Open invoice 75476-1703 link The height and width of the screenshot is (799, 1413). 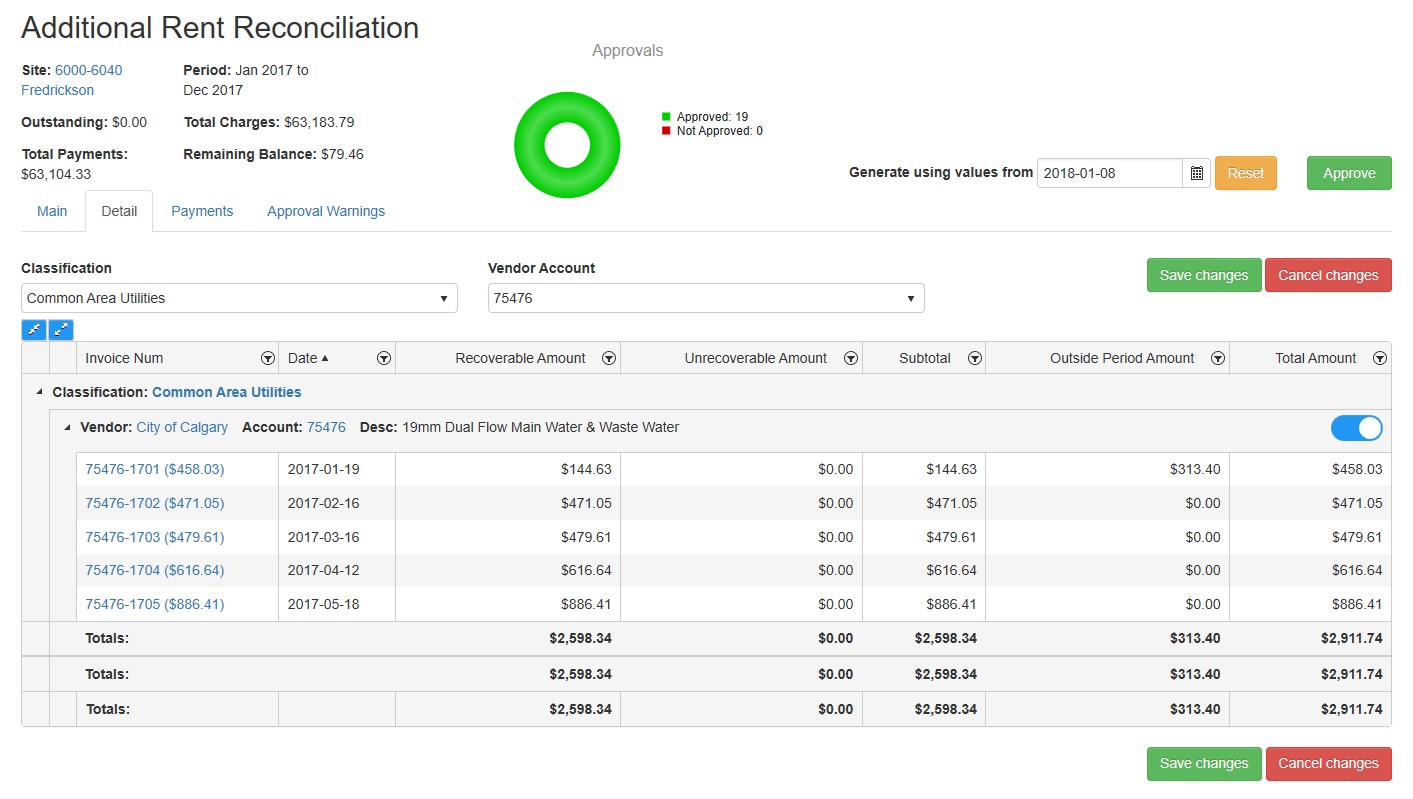(154, 537)
